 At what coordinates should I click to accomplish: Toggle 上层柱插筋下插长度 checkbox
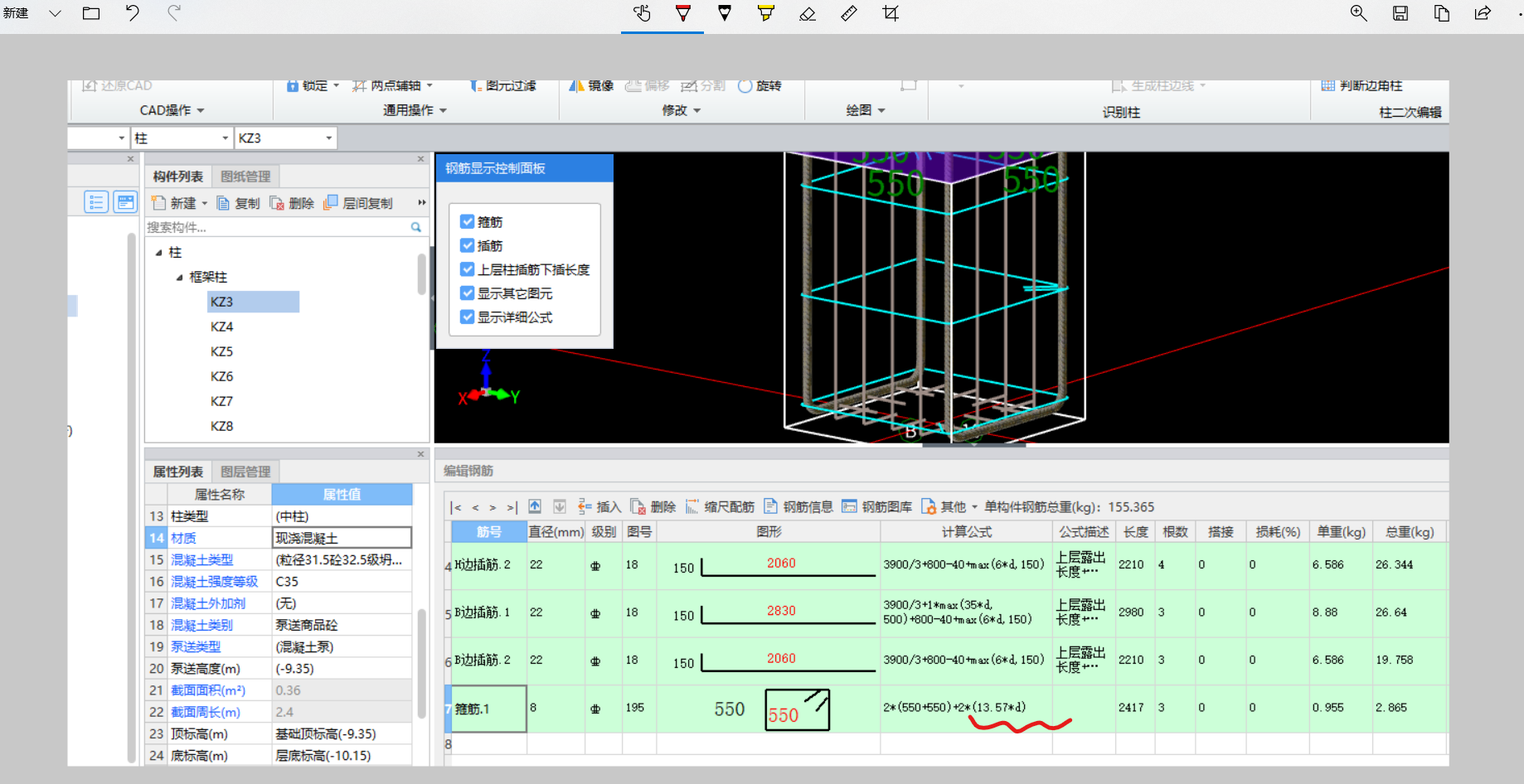click(x=468, y=269)
